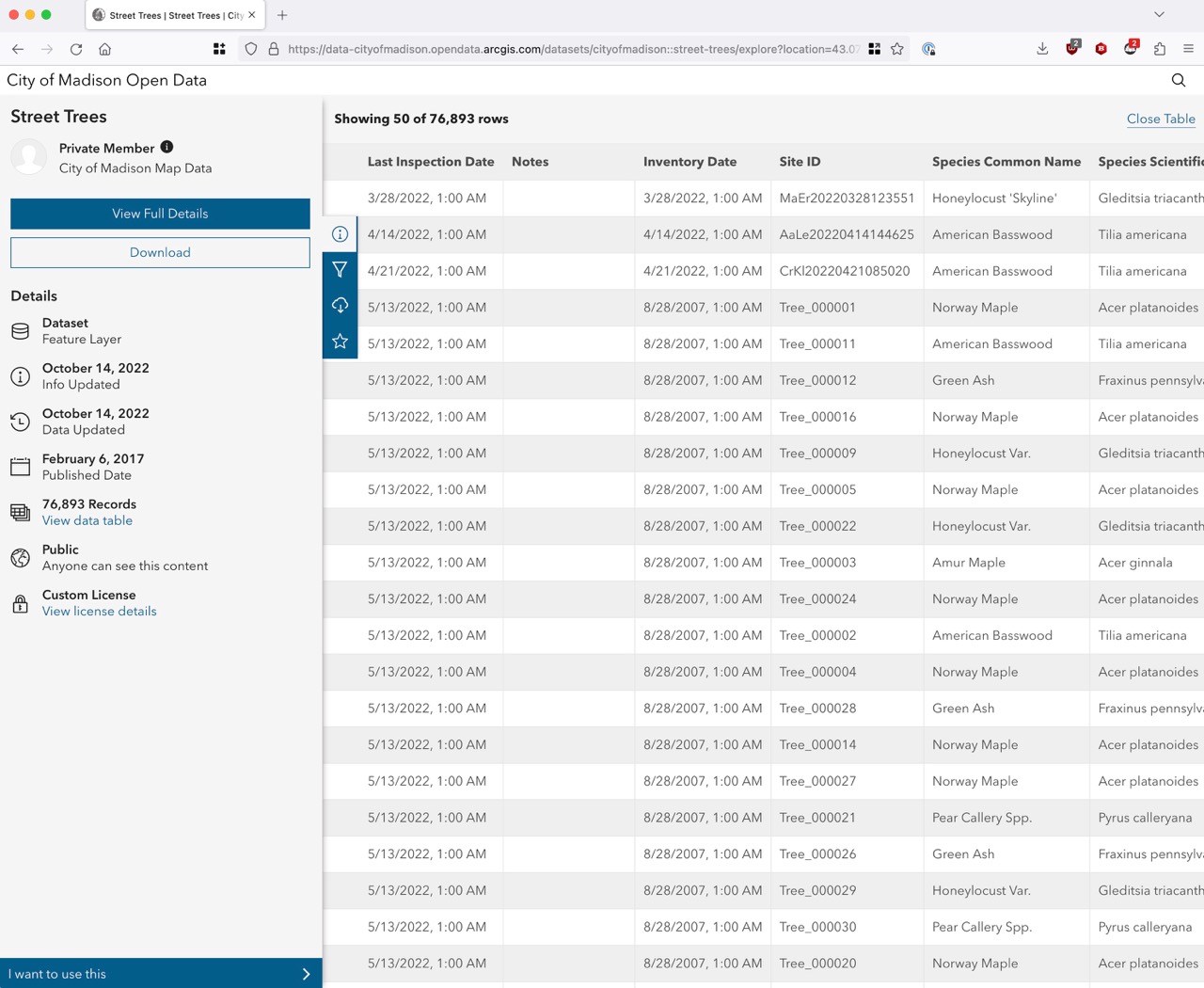
Task: Click the site security padlock icon
Action: pos(274,49)
